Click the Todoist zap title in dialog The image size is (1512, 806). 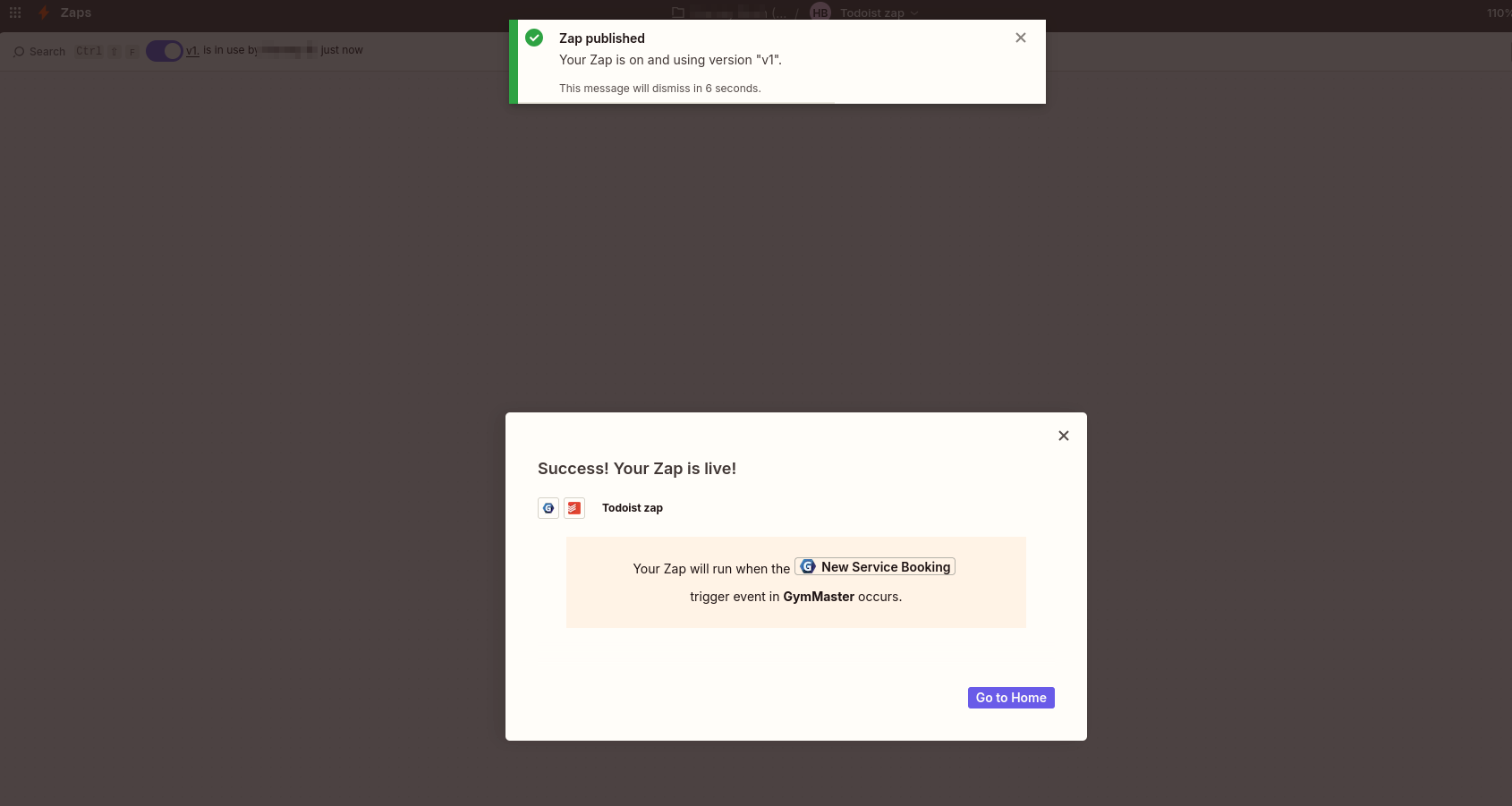(633, 508)
